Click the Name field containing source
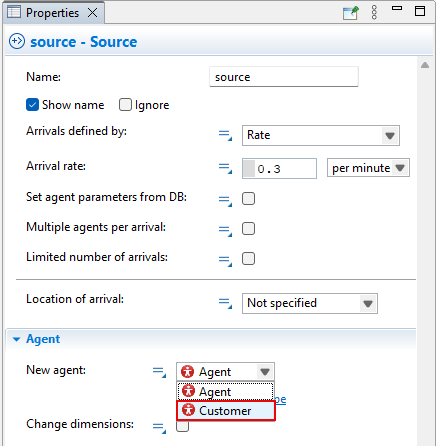 tap(284, 77)
